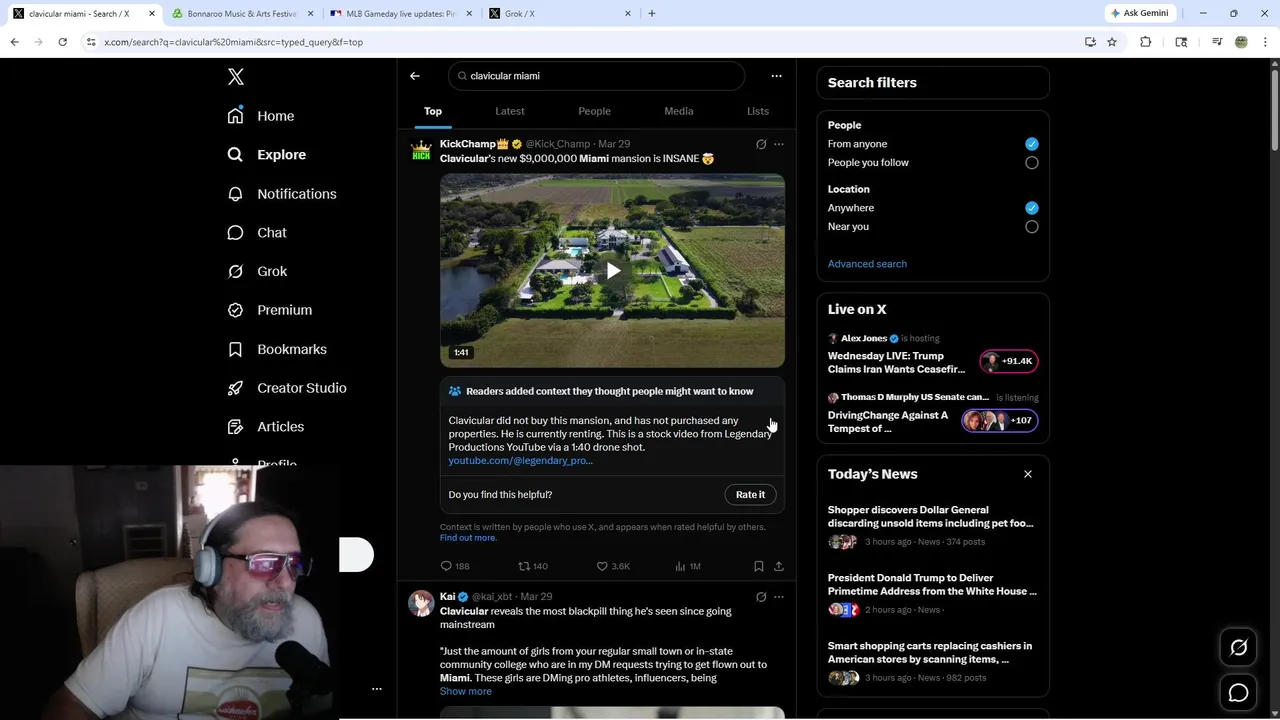Open Bookmarks in the sidebar
The height and width of the screenshot is (720, 1280).
pyautogui.click(x=277, y=349)
